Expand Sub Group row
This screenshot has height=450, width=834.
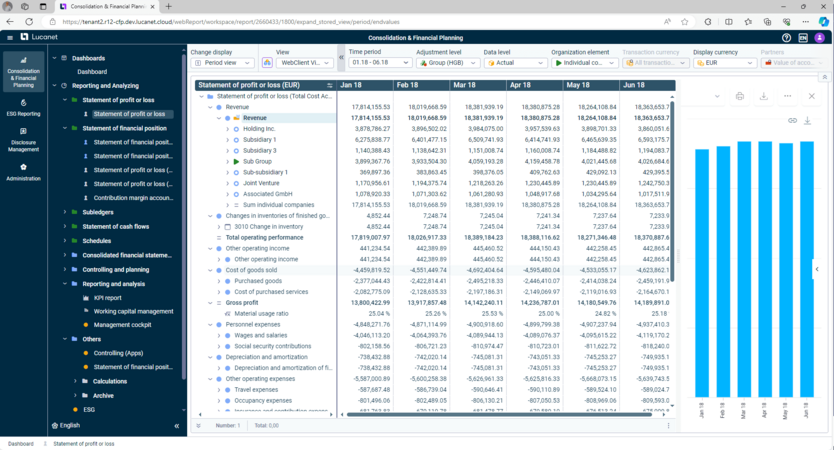[228, 162]
